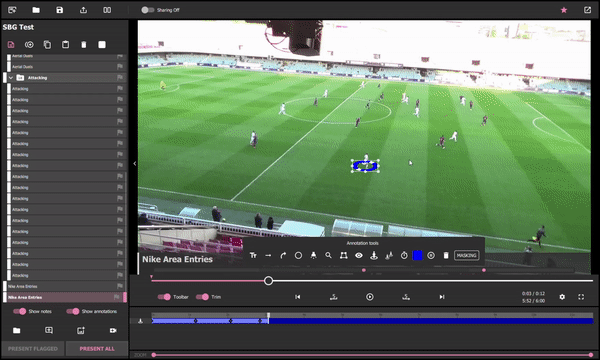The height and width of the screenshot is (360, 600).
Task: Pick the circle annotation tool
Action: 298,255
